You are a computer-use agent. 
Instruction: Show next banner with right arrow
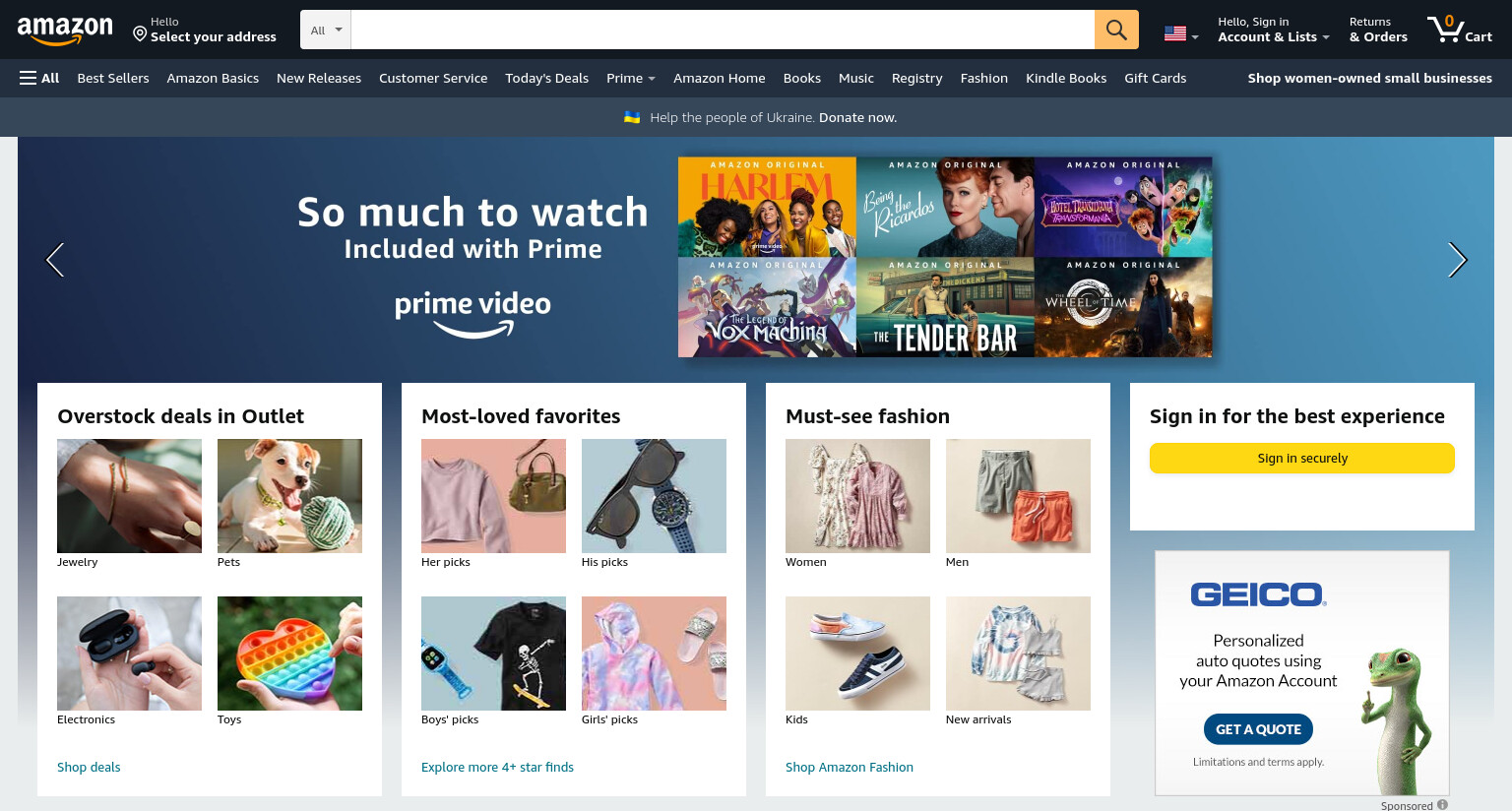1458,260
